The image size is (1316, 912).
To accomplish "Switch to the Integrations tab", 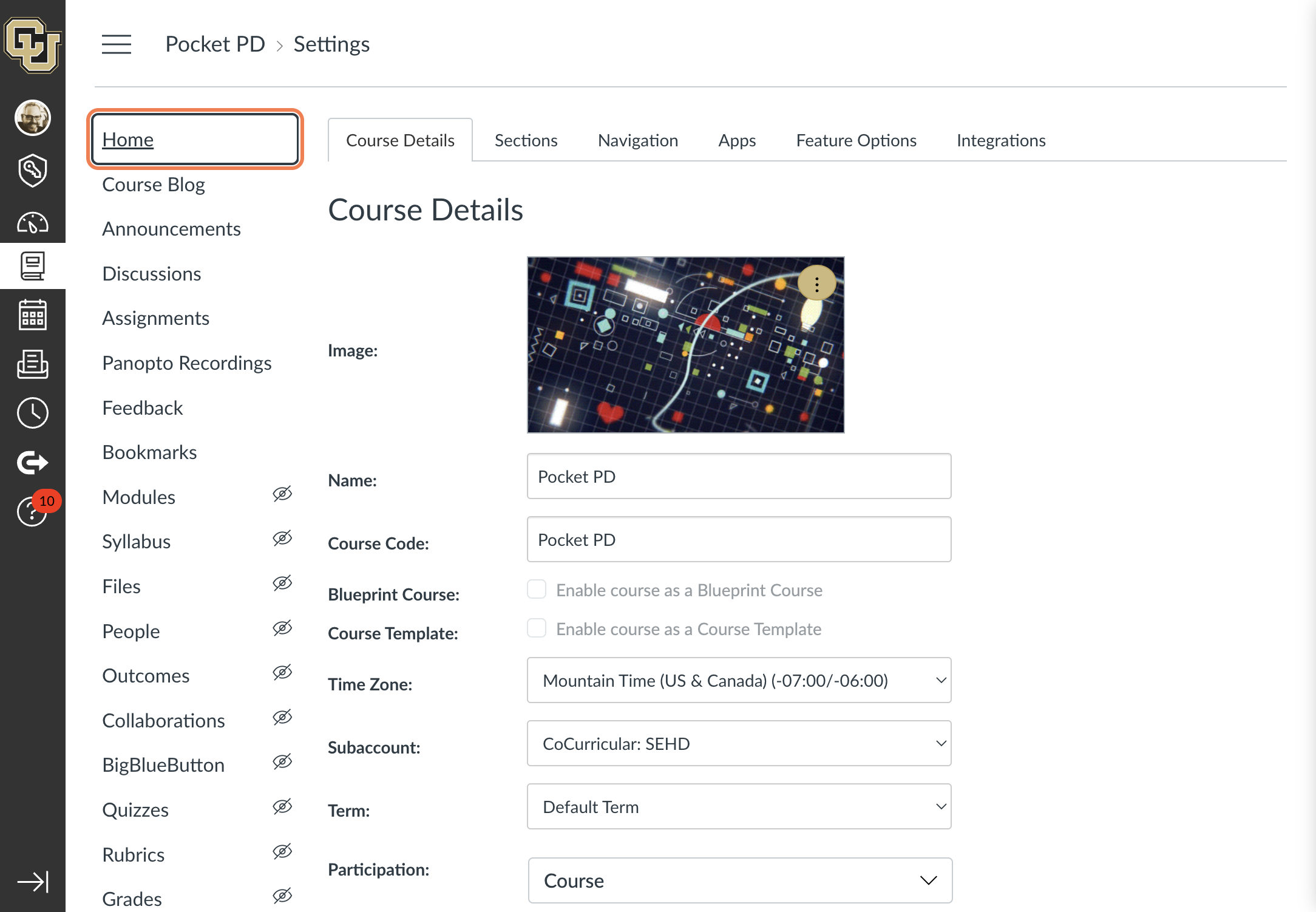I will coord(1001,140).
